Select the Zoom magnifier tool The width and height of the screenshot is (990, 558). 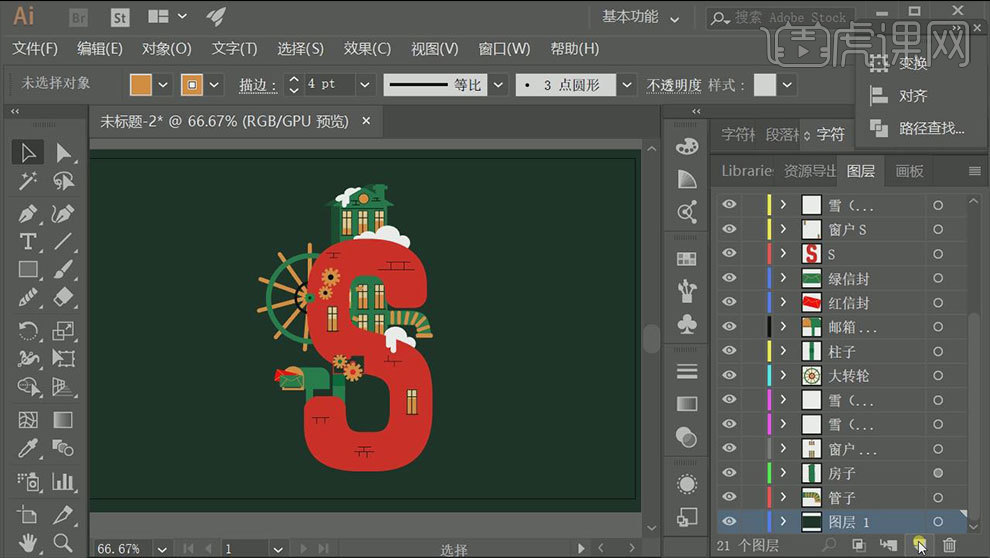coord(64,543)
